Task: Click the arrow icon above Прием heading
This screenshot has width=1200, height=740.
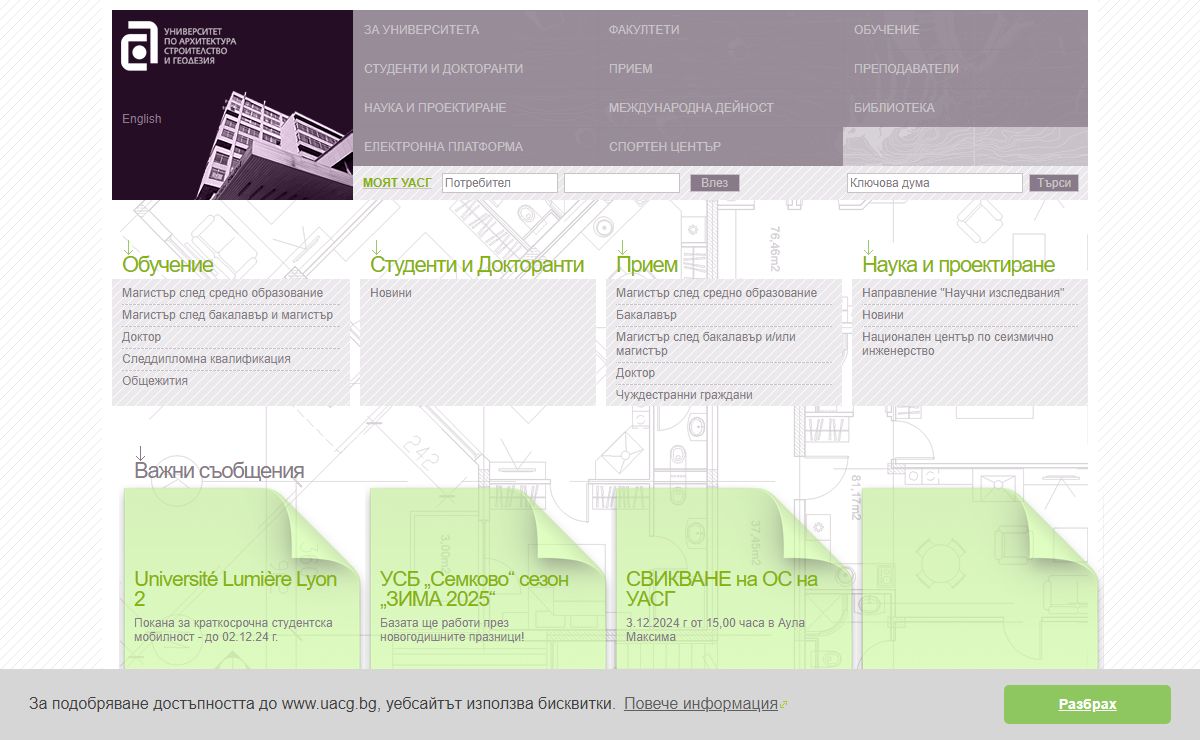Action: 622,247
